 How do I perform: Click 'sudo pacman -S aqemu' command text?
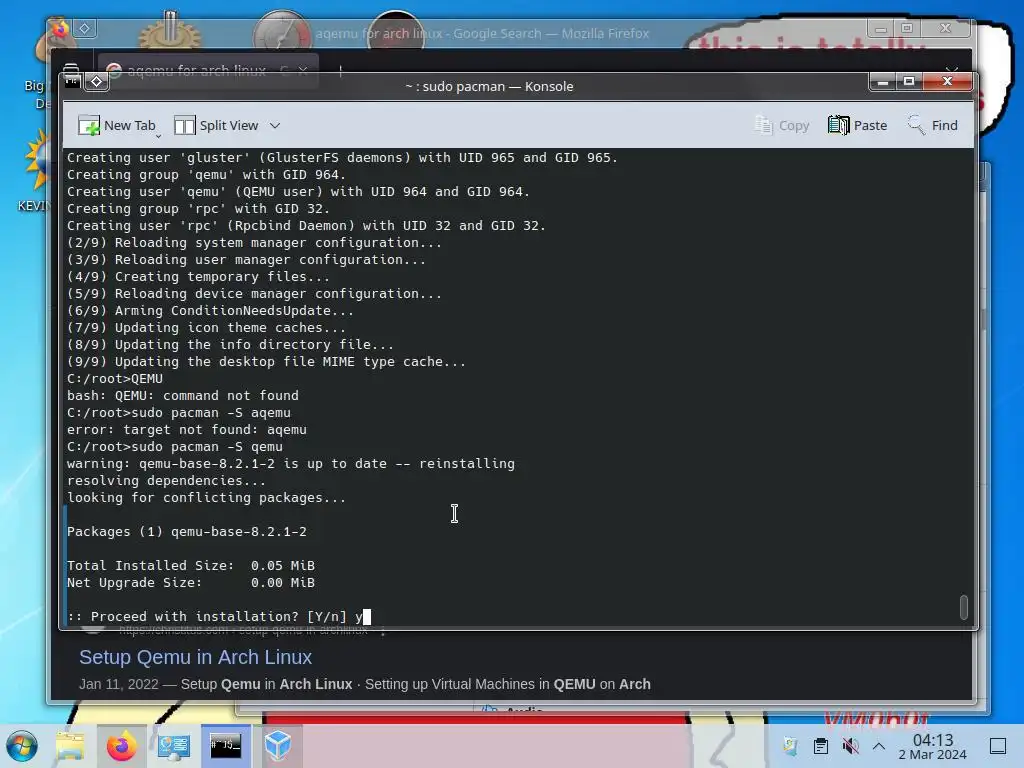(x=211, y=413)
